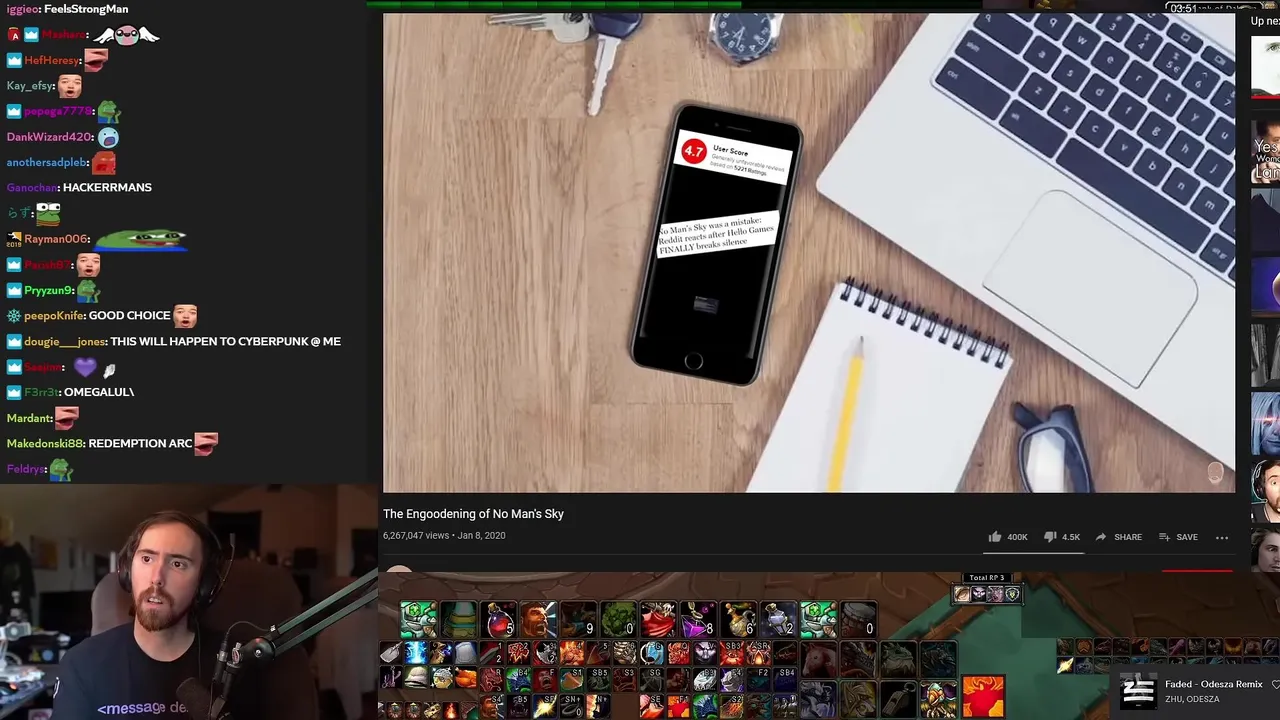Click chat username Feldrys
Viewport: 1280px width, 720px height.
[x=26, y=470]
